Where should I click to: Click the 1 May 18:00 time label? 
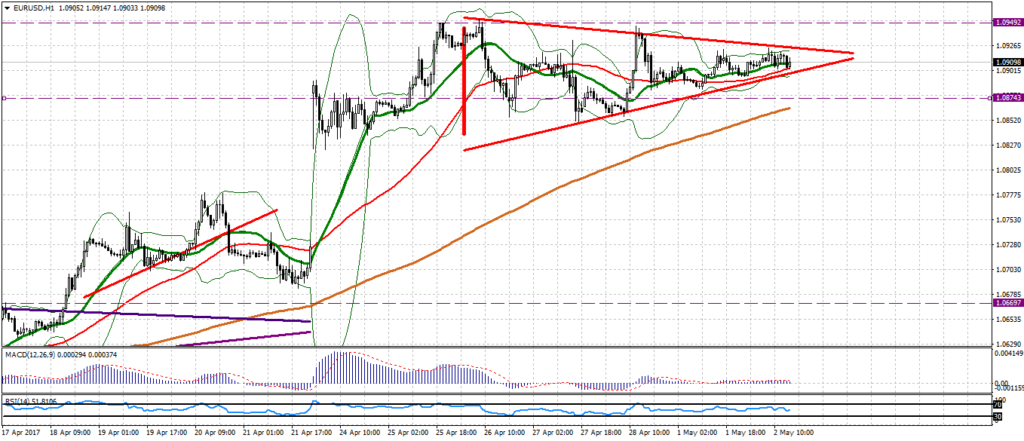pos(745,433)
